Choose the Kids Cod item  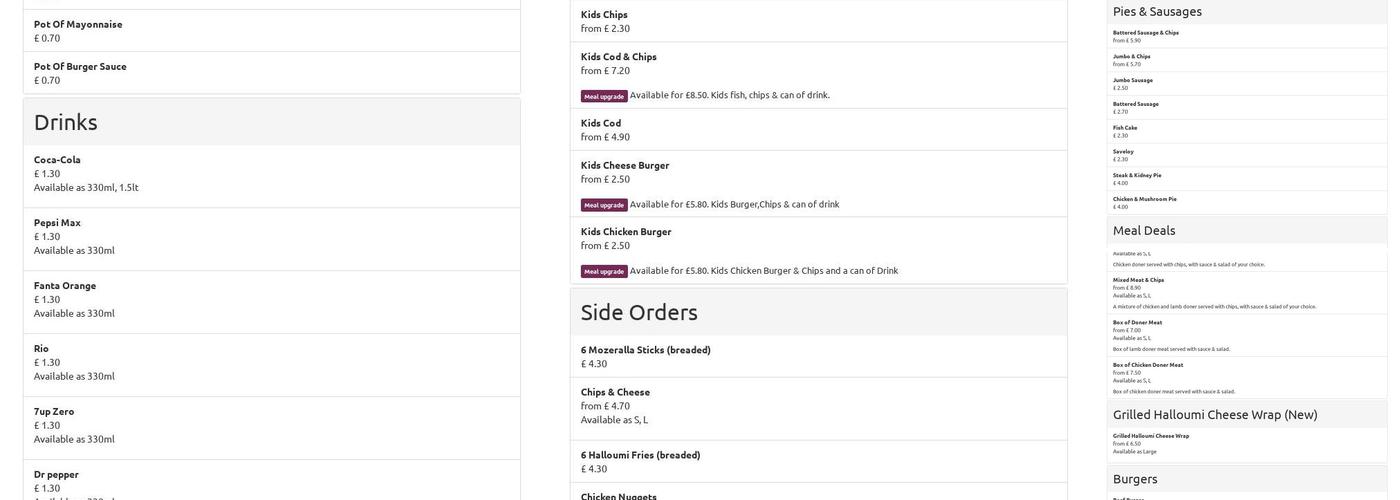click(x=601, y=123)
